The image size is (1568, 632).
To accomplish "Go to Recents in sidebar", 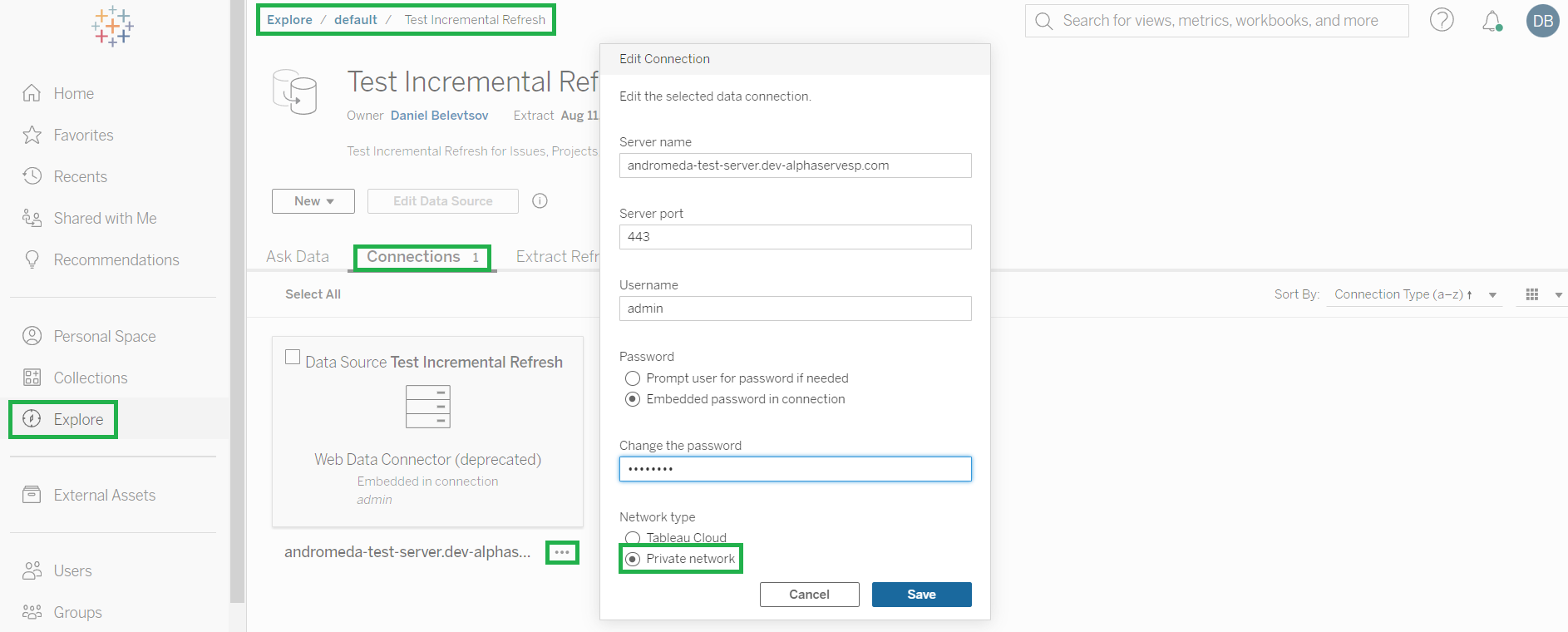I will click(65, 176).
